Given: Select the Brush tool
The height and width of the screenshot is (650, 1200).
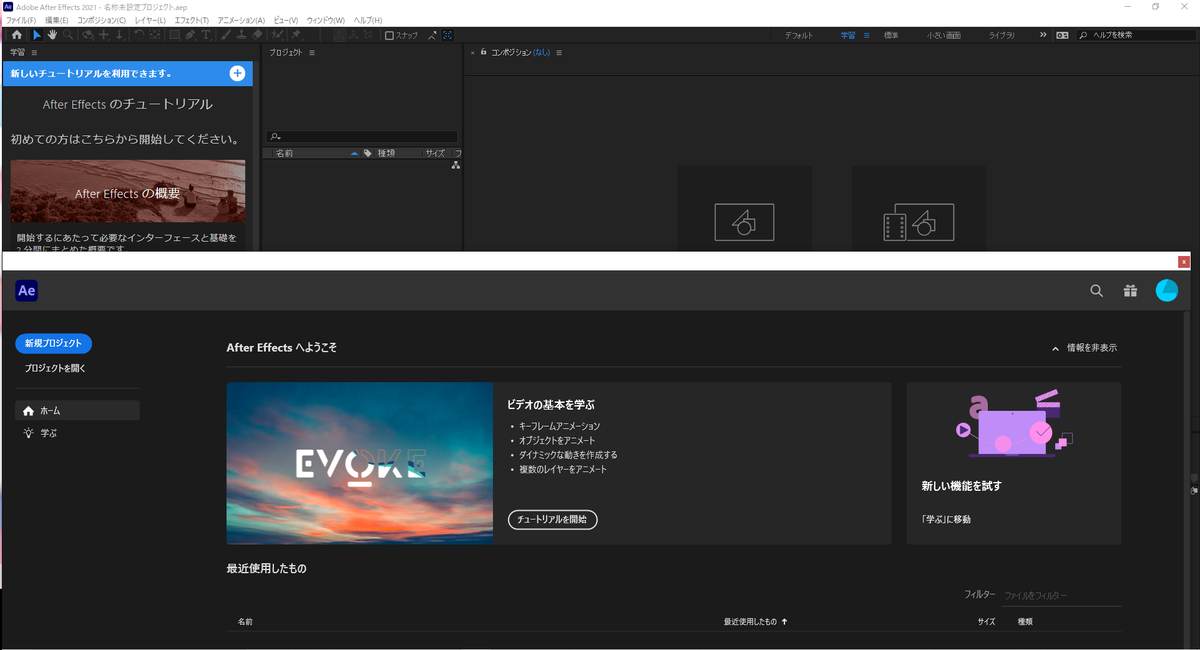Looking at the screenshot, I should click(228, 35).
